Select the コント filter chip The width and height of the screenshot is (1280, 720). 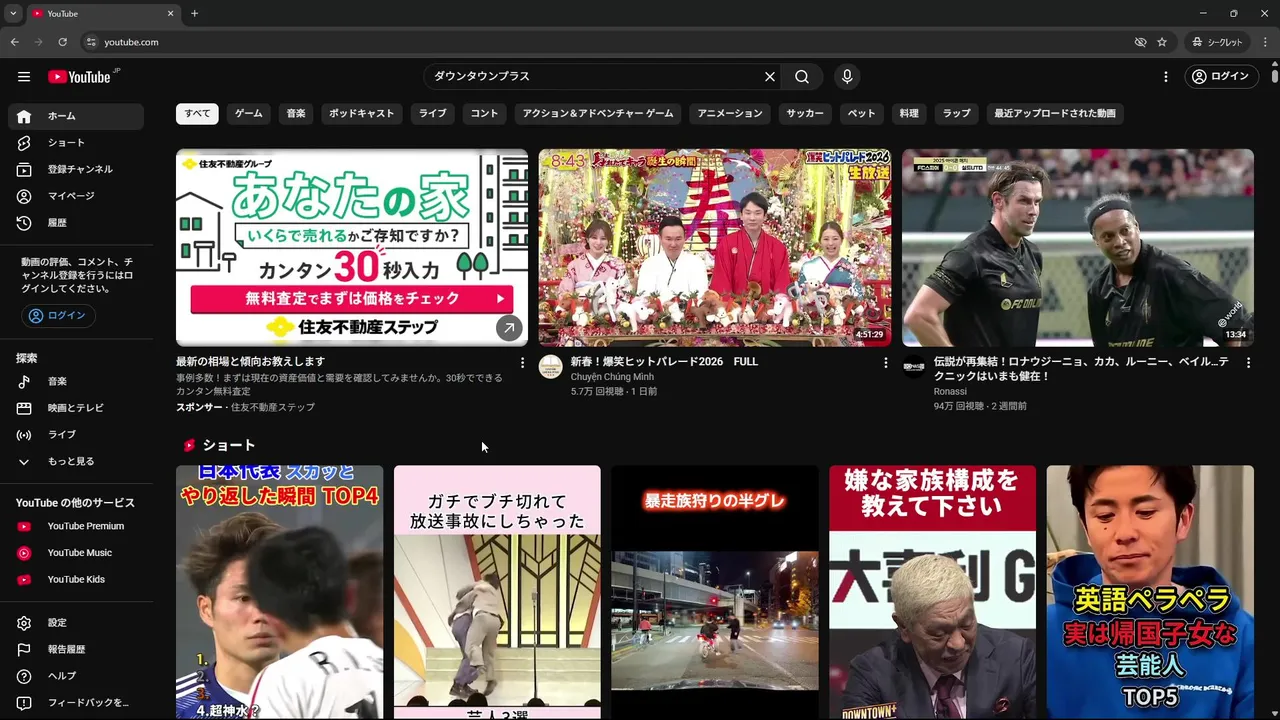coord(484,113)
